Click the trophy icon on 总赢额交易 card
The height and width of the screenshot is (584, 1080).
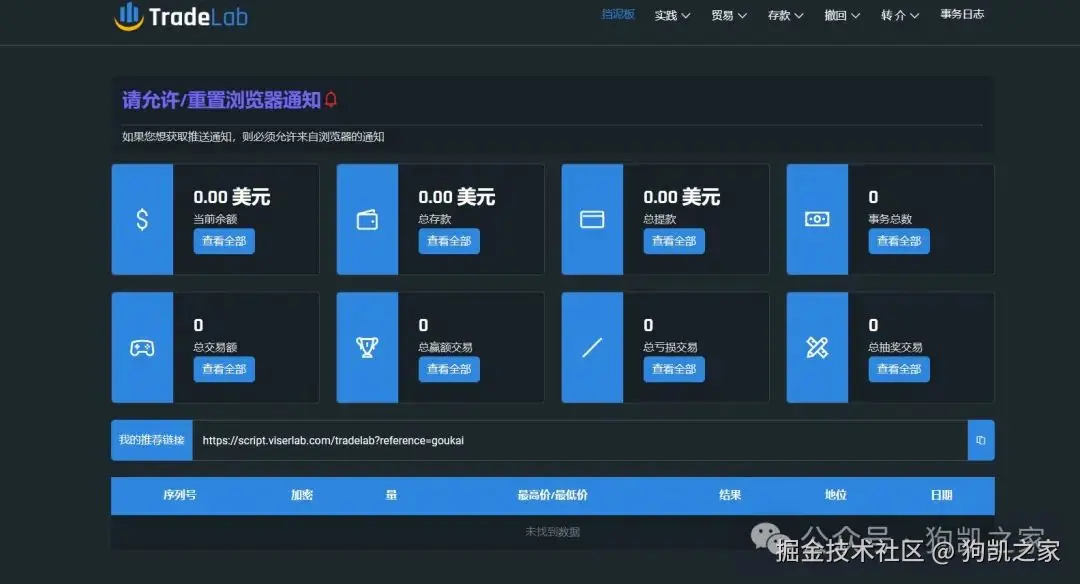[x=366, y=347]
